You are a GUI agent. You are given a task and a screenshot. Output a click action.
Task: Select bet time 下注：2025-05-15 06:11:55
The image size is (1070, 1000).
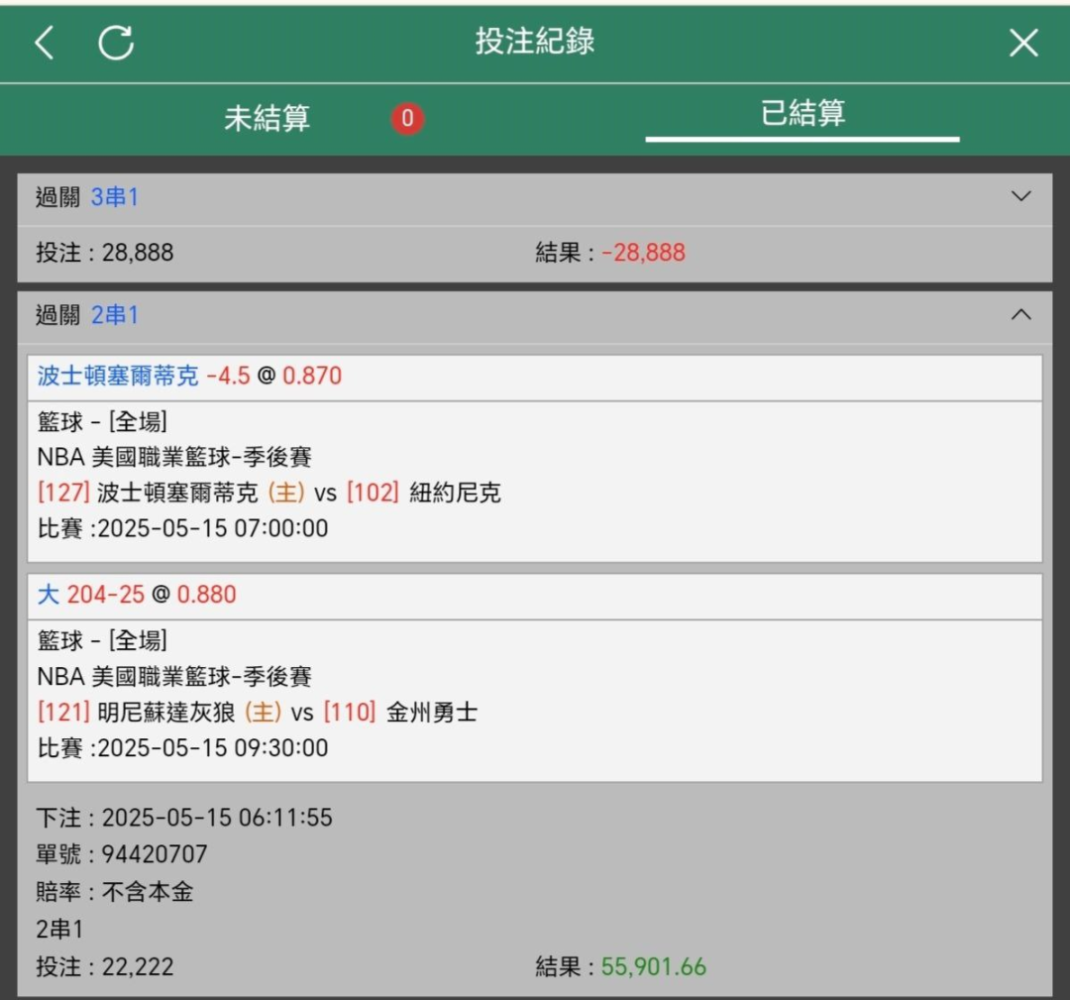pyautogui.click(x=184, y=818)
